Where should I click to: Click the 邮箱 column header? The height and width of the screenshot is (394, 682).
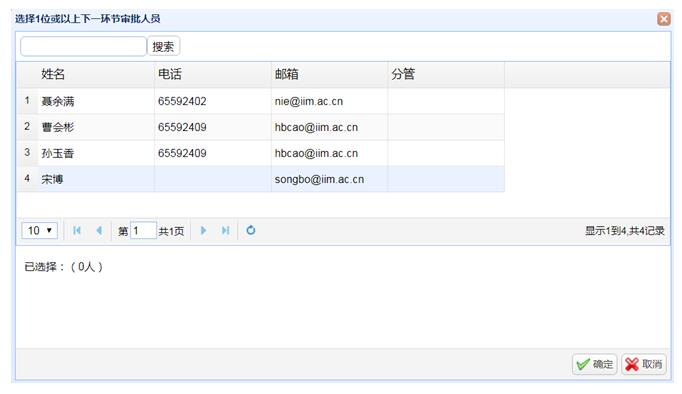click(329, 74)
